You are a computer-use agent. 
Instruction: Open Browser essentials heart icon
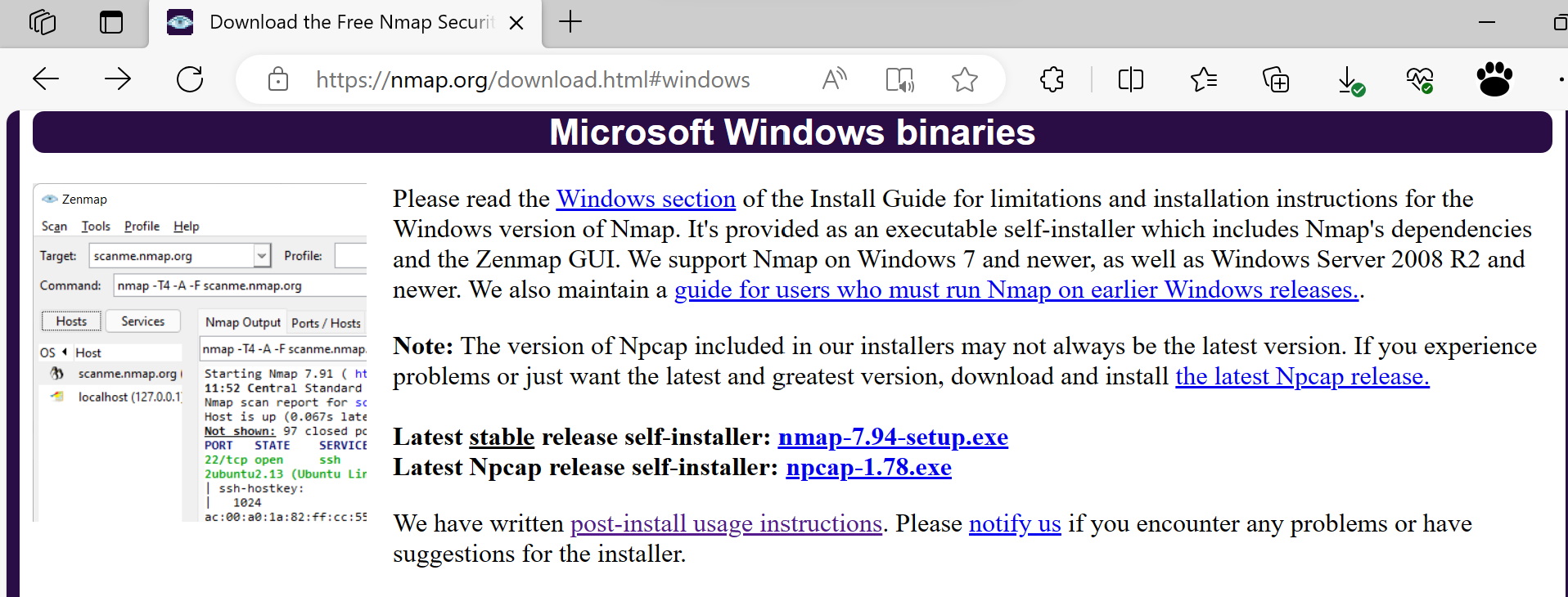click(x=1420, y=79)
